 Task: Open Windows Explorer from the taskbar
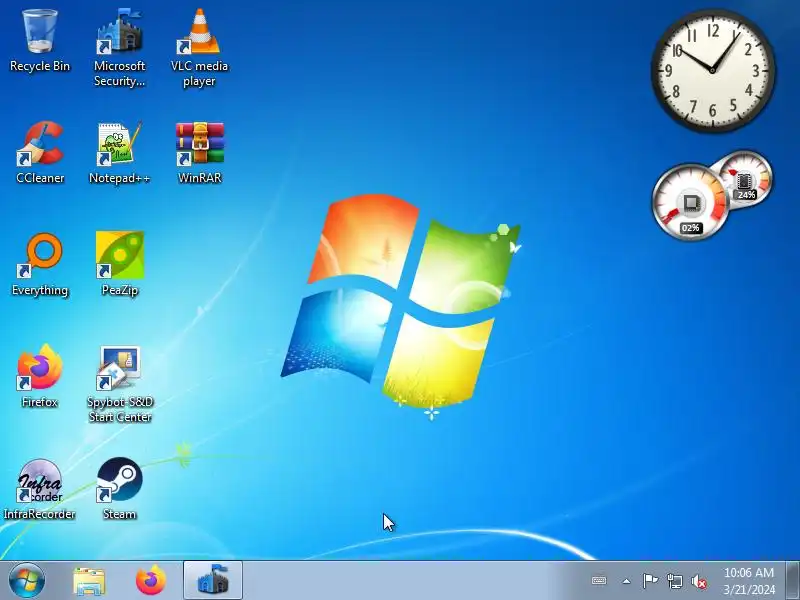(x=89, y=581)
